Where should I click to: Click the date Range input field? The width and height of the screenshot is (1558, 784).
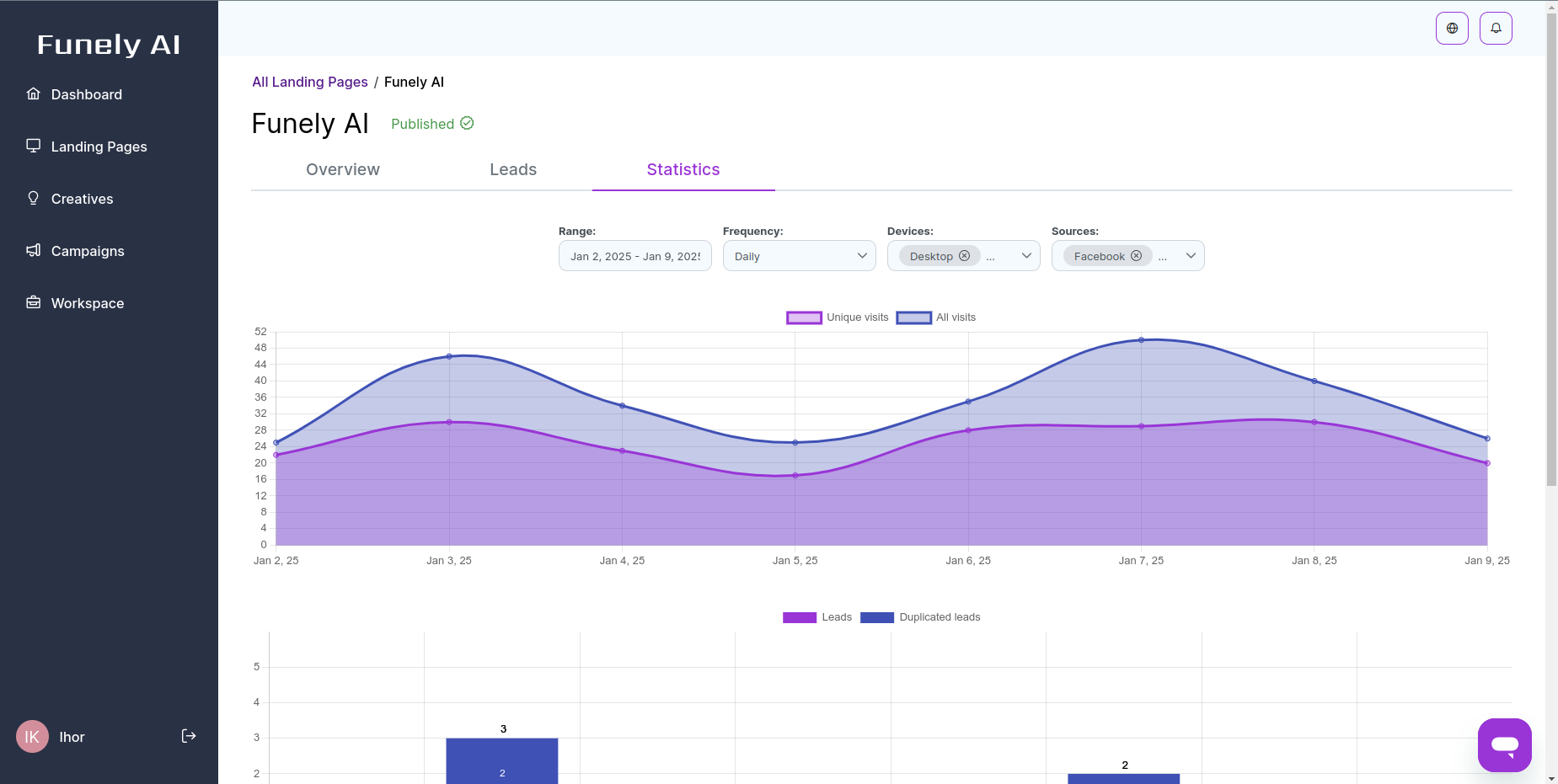pos(635,256)
